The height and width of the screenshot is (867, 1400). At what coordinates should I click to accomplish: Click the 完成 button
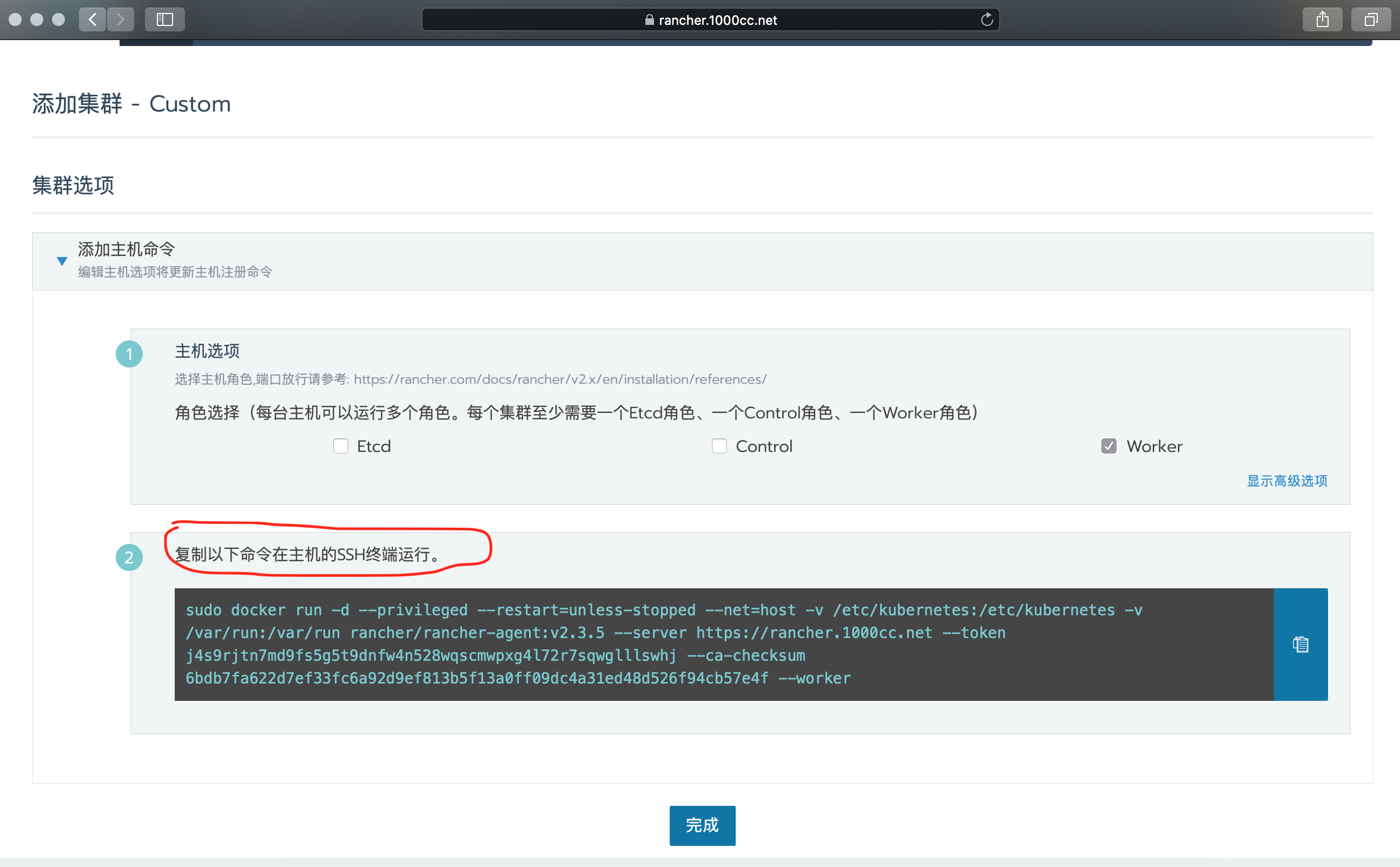pyautogui.click(x=702, y=825)
